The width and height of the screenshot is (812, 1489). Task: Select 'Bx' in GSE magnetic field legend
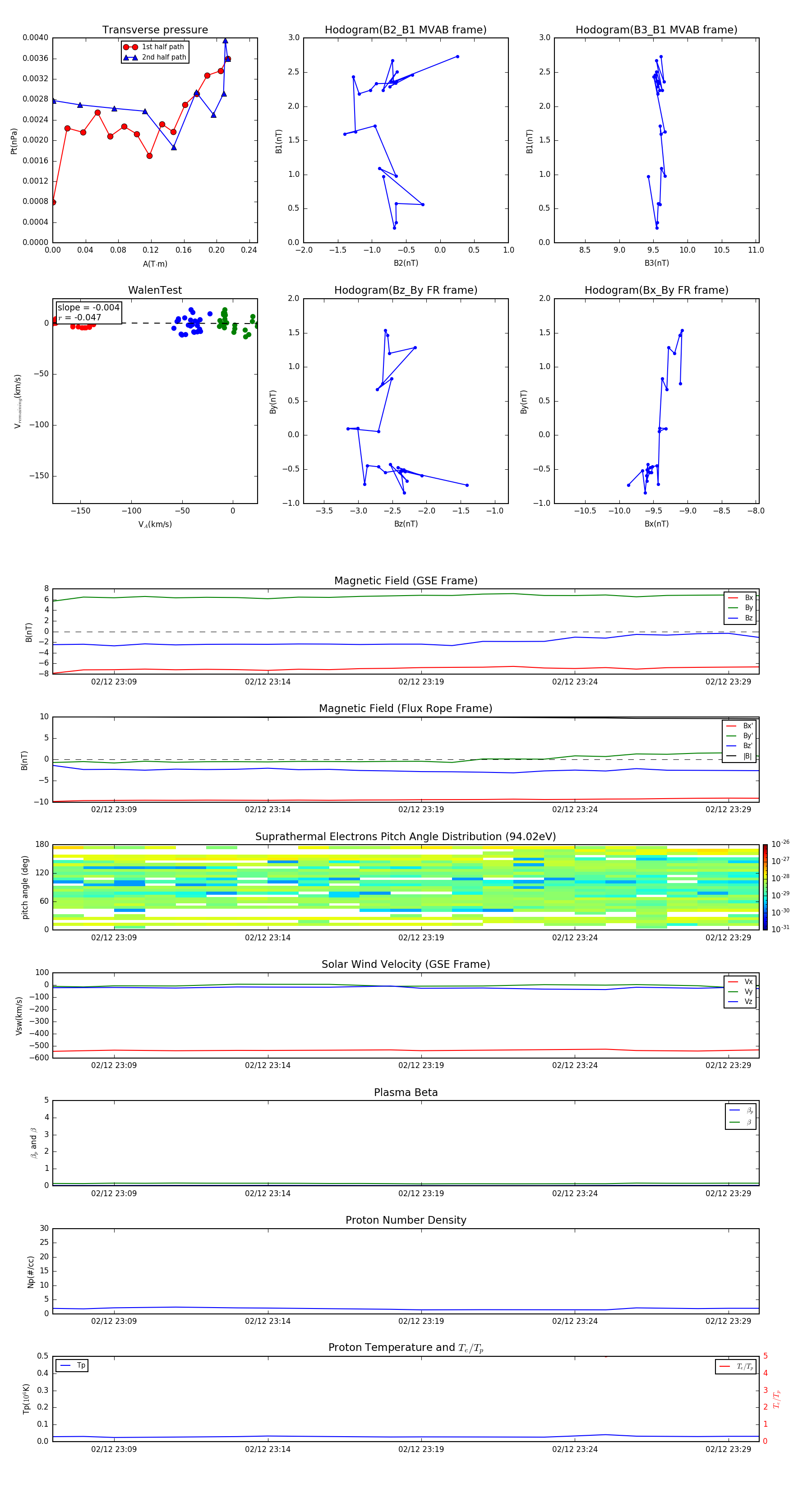tap(740, 598)
